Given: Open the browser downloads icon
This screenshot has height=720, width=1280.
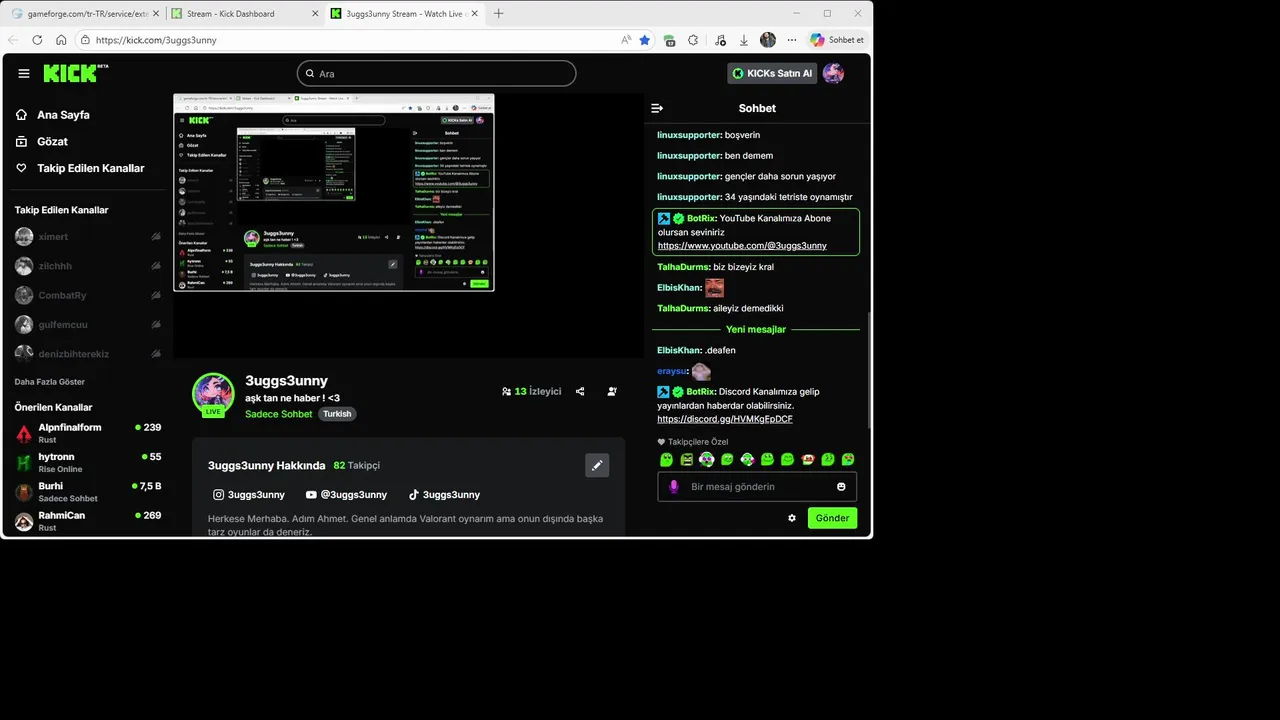Looking at the screenshot, I should 744,40.
